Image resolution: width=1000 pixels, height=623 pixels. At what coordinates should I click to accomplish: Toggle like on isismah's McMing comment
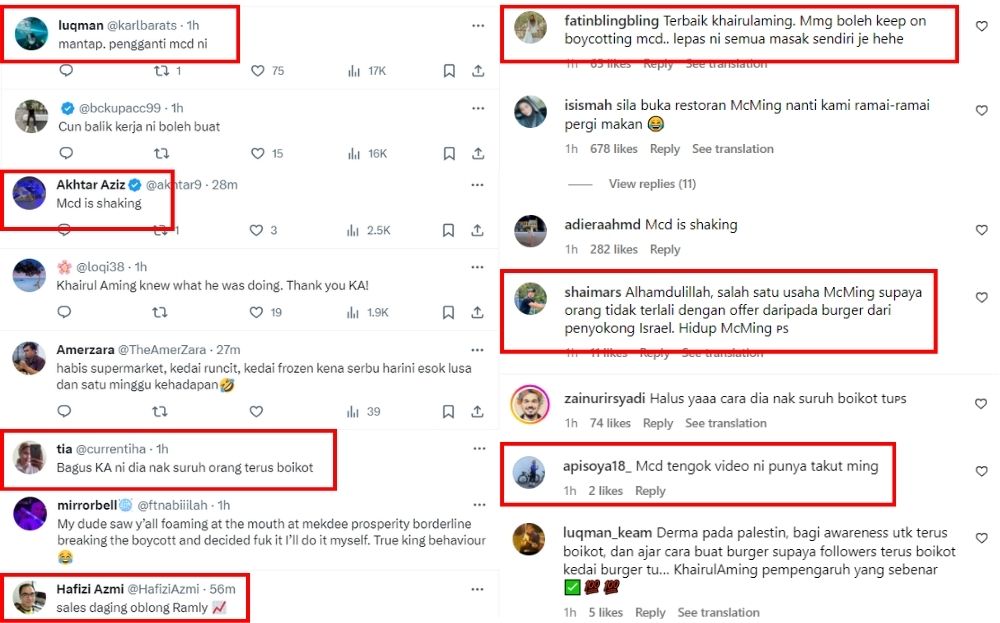point(982,110)
